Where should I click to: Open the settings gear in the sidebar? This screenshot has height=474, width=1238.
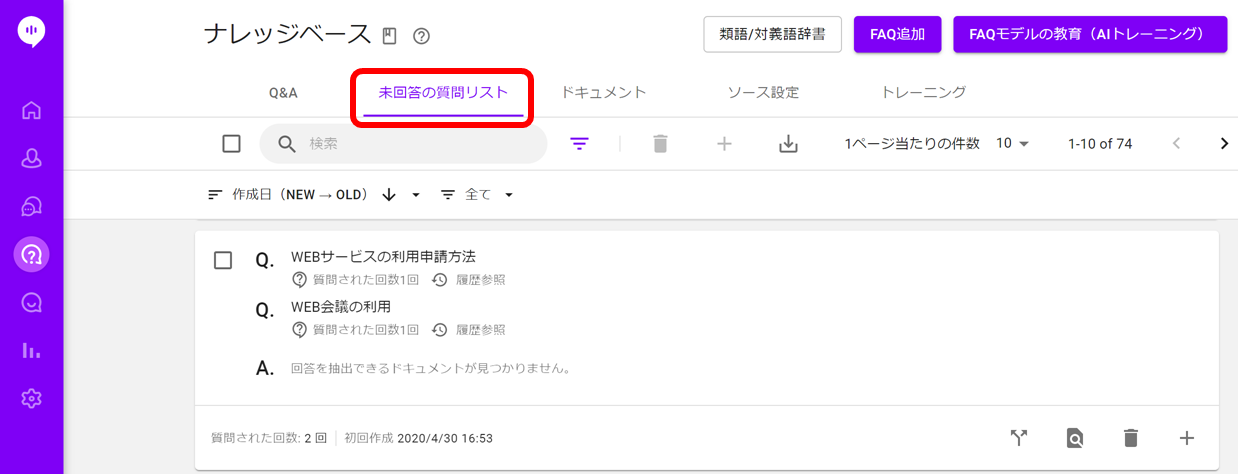(31, 399)
